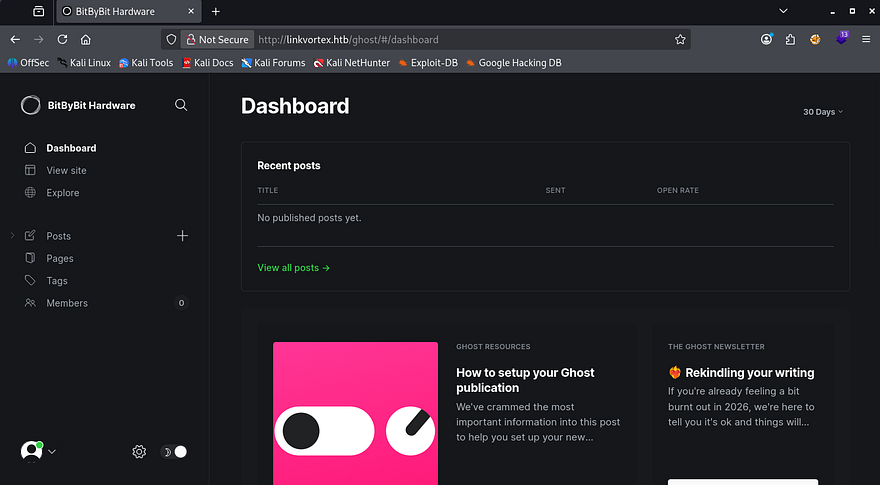Screen dimensions: 880x485
Task: Go to Members in the sidebar
Action: click(x=67, y=303)
